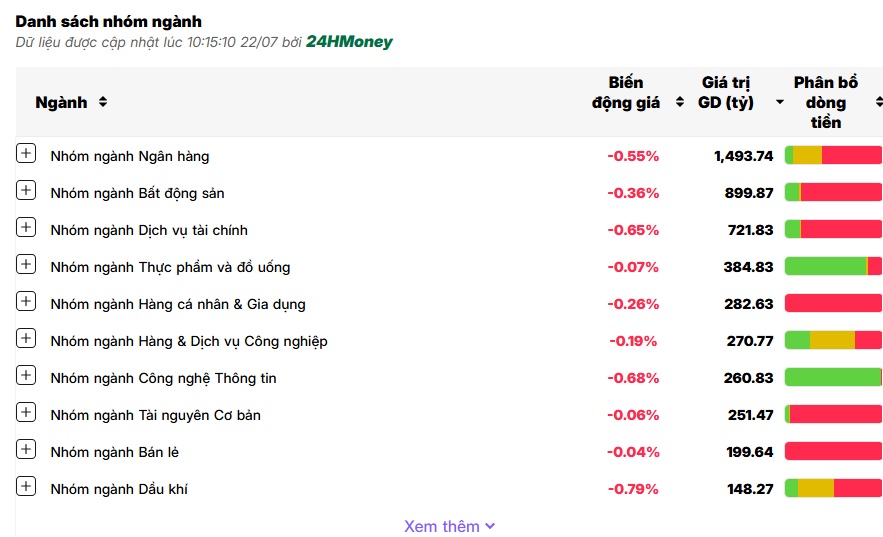Expand the Nhóm ngành Ngân hàng row
The height and width of the screenshot is (537, 883).
tap(26, 153)
